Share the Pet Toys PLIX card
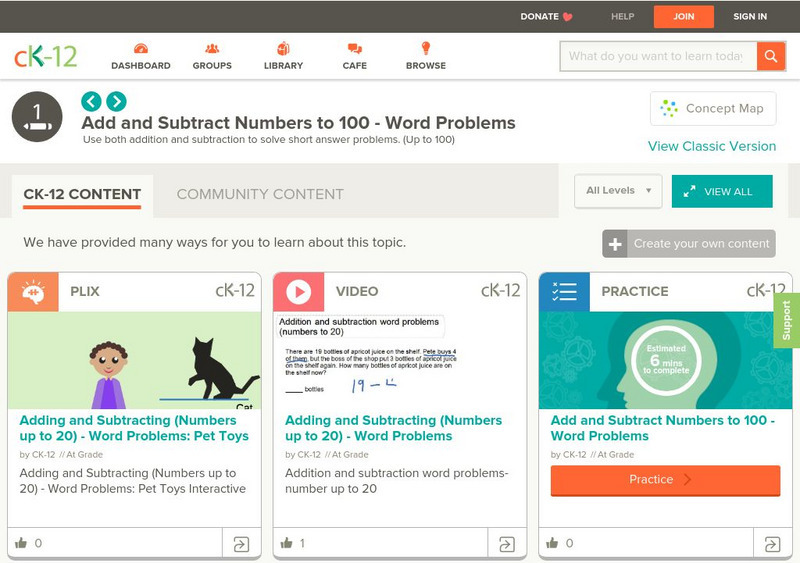 click(241, 544)
